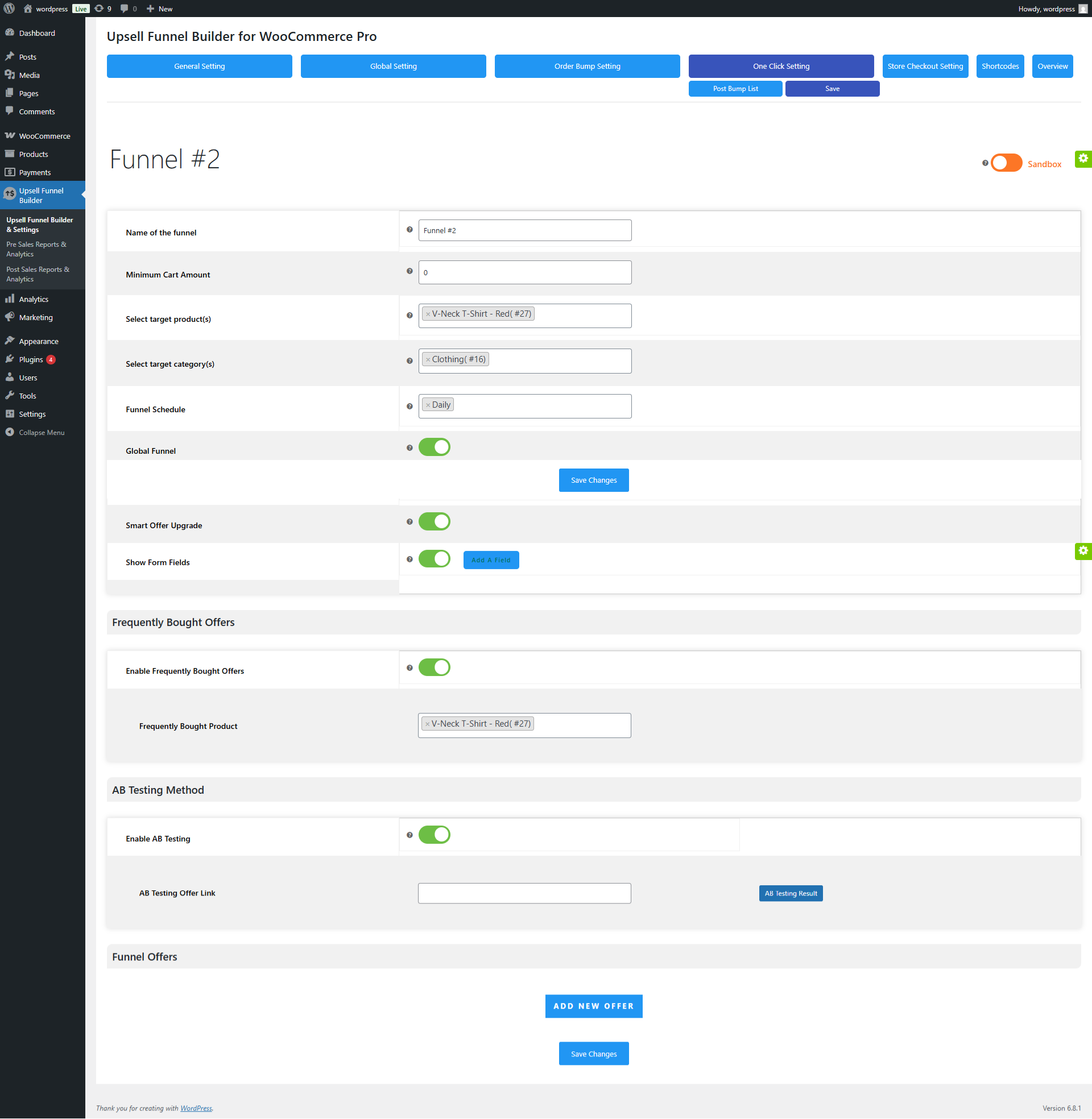
Task: Disable Enable Frequently Bought Offers switch
Action: coord(434,668)
